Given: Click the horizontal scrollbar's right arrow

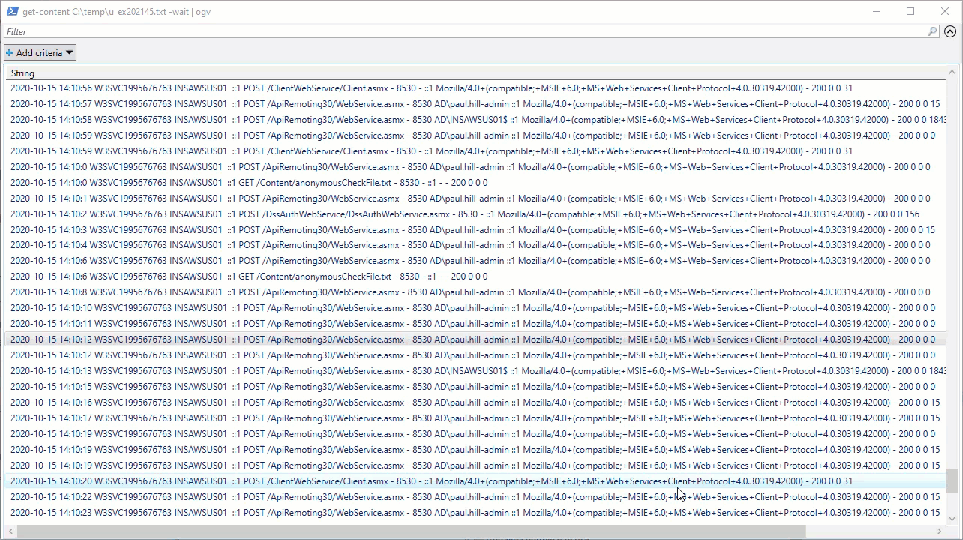Looking at the screenshot, I should pyautogui.click(x=937, y=531).
